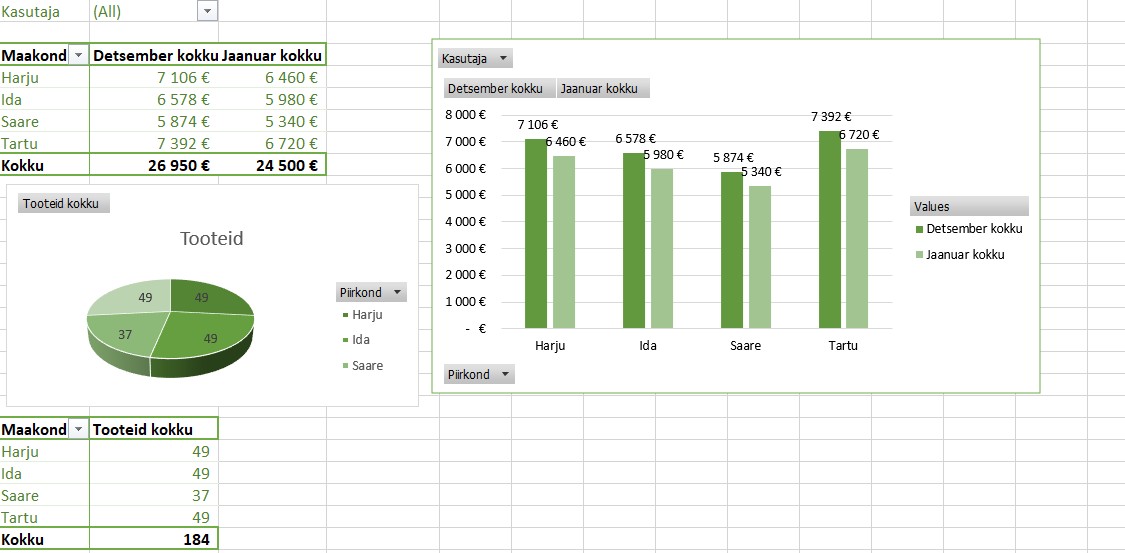The width and height of the screenshot is (1125, 553).
Task: Open Maakond filter in the top pivot table
Action: (x=79, y=56)
